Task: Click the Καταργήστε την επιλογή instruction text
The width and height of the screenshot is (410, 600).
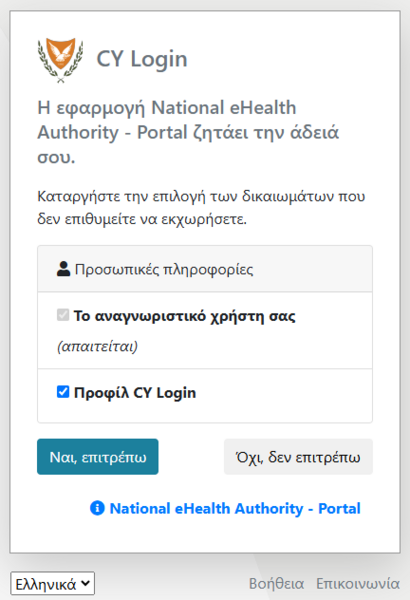Action: [x=201, y=207]
